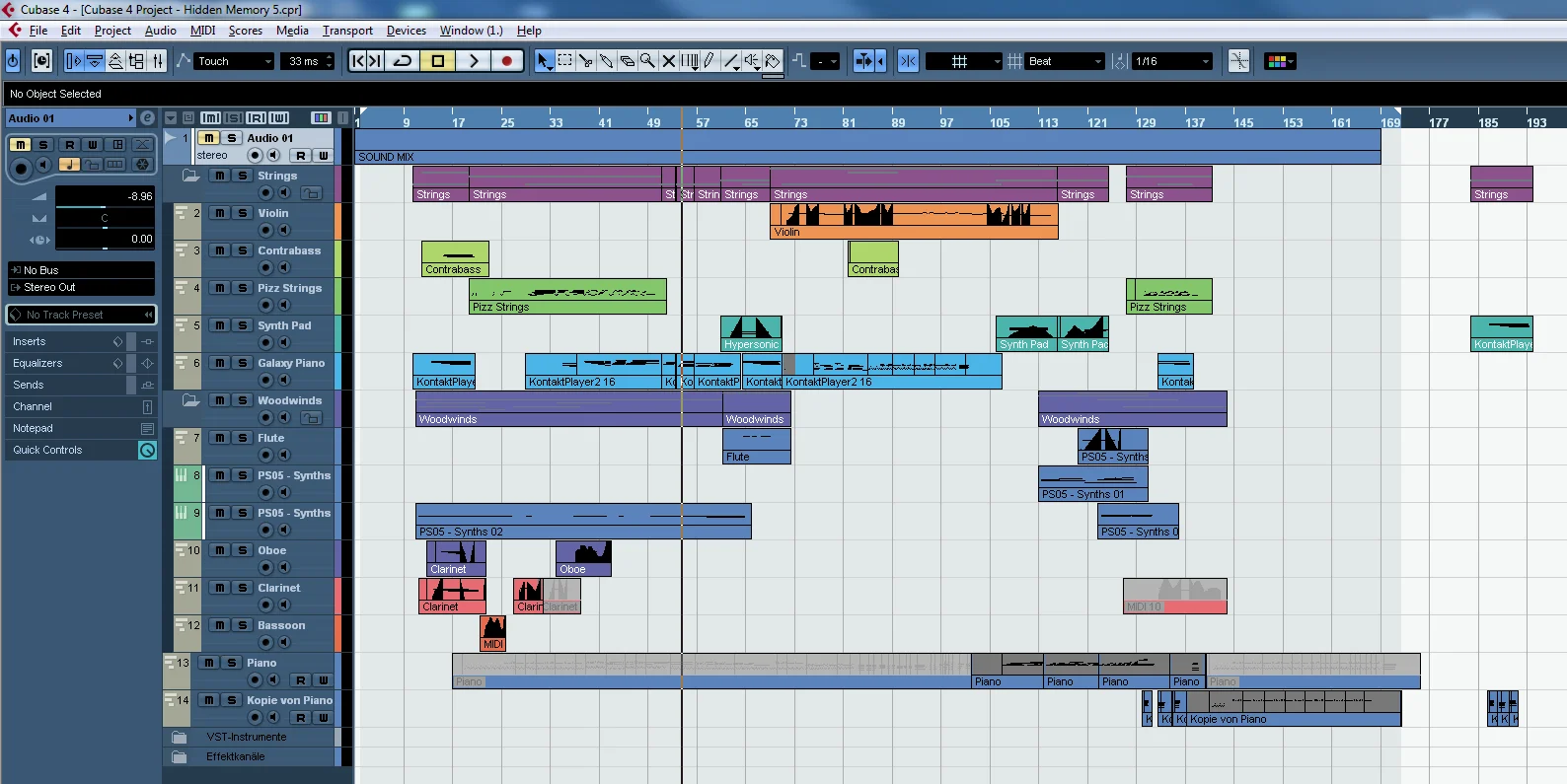1567x784 pixels.
Task: Choose the Split scissors tool
Action: coord(585,61)
